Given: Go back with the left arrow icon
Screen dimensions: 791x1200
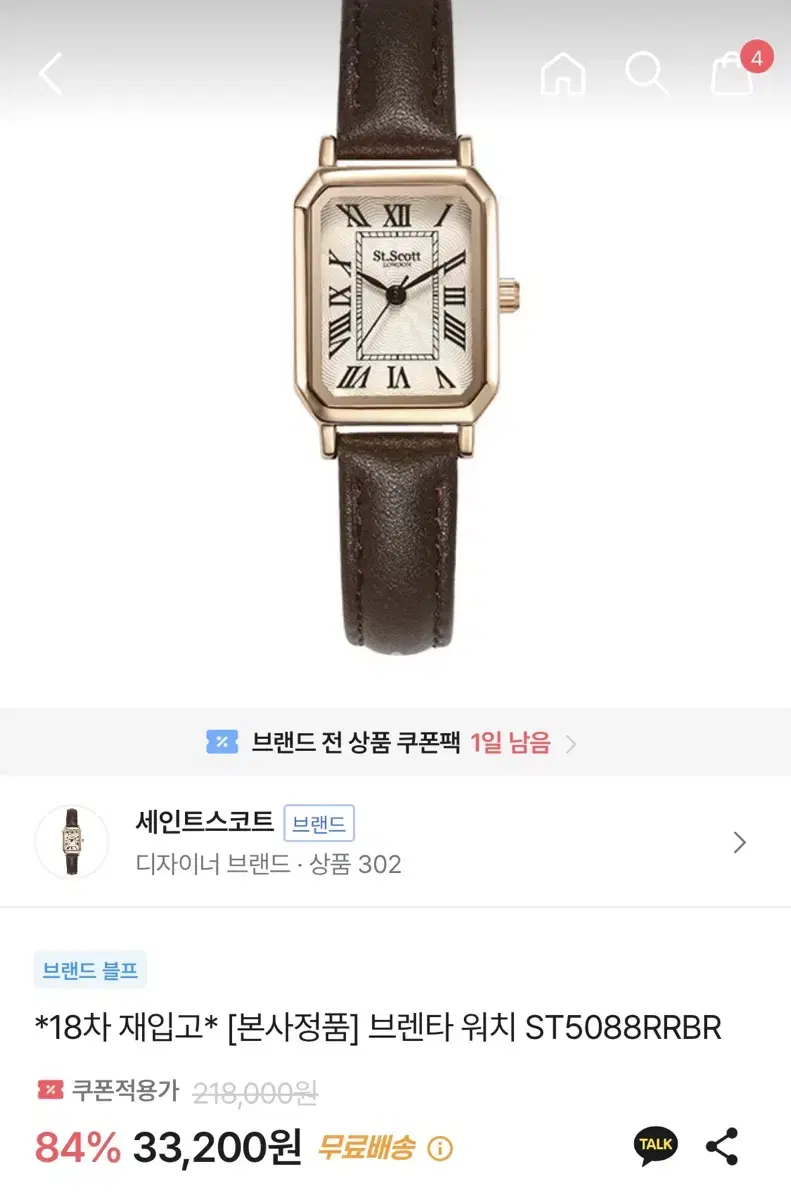Looking at the screenshot, I should 51,74.
